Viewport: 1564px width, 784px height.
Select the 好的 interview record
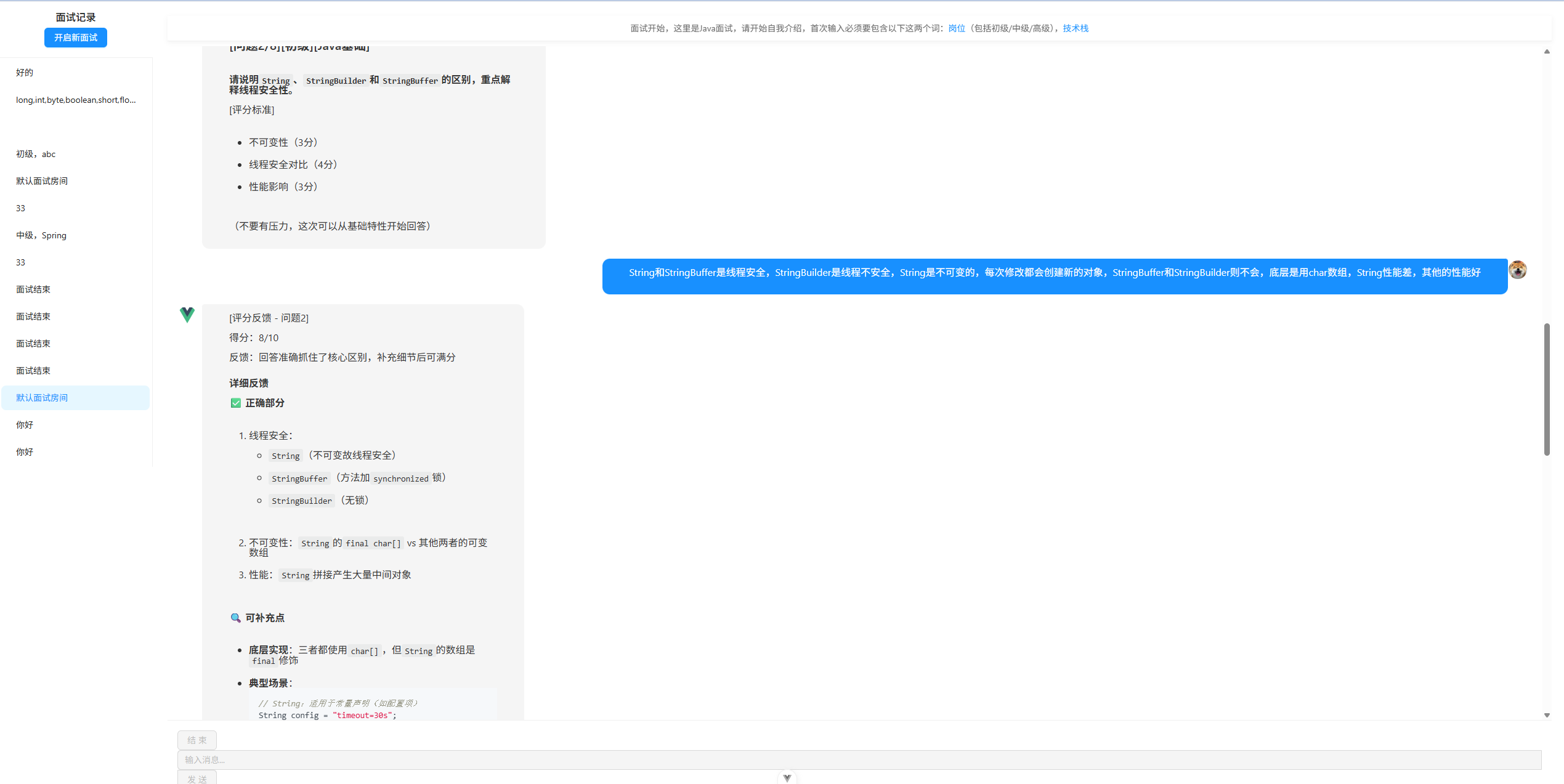25,73
